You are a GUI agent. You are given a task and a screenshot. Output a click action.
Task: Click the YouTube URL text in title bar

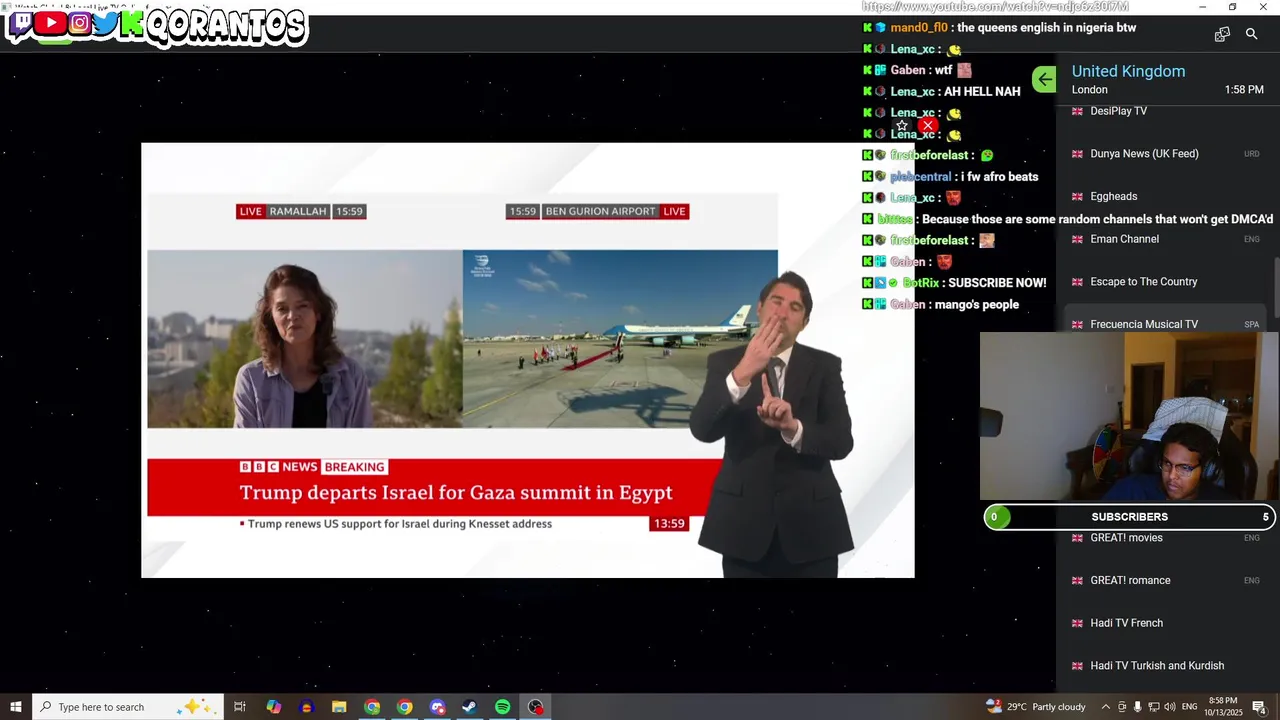pos(995,7)
